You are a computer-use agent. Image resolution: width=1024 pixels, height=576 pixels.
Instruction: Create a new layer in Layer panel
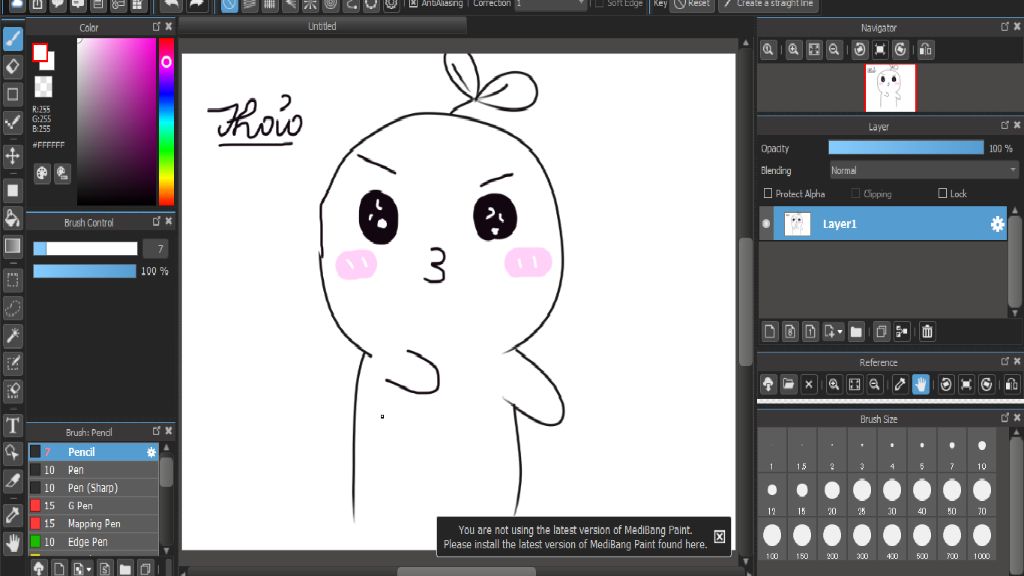pyautogui.click(x=770, y=332)
